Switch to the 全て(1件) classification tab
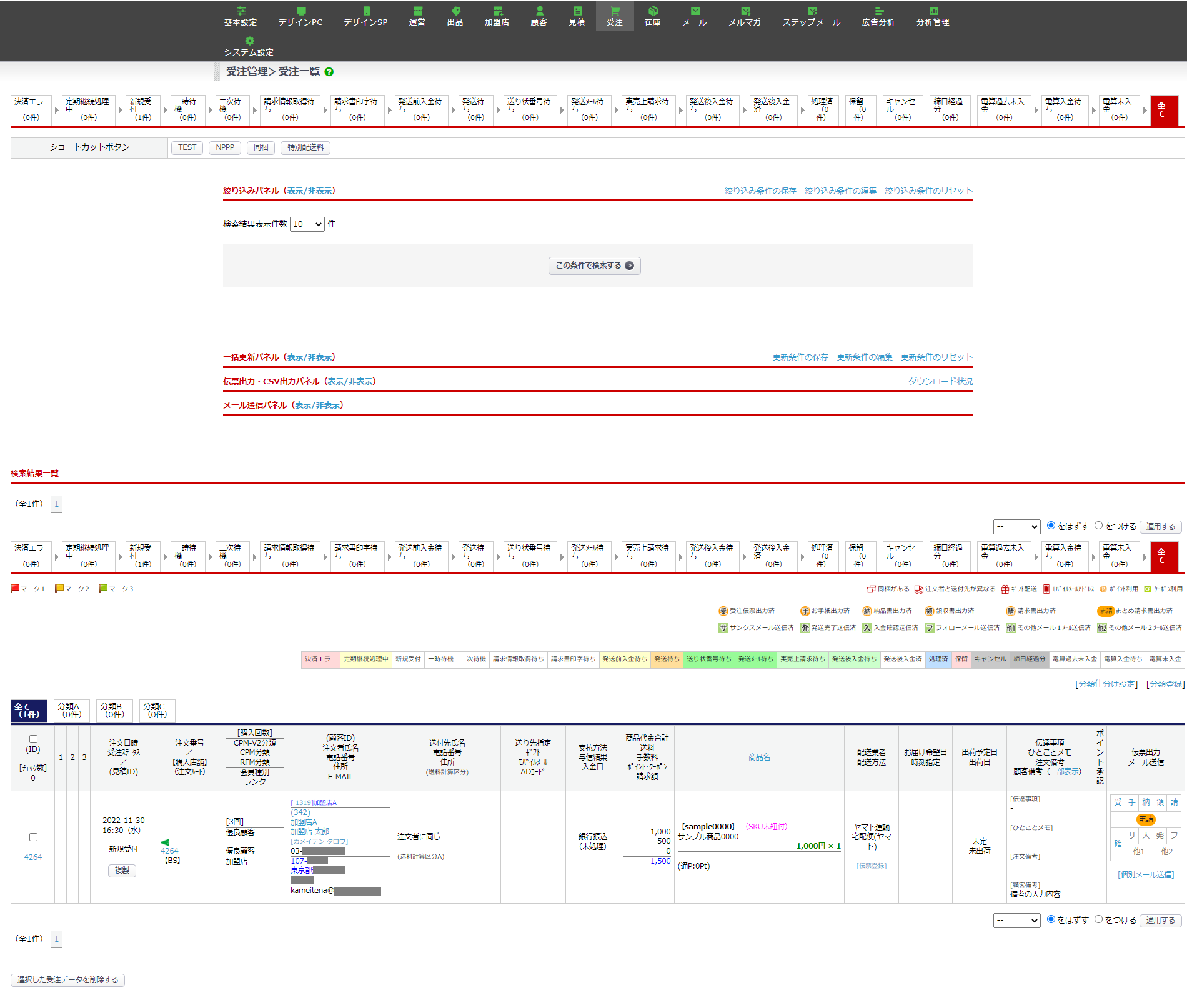This screenshot has width=1187, height=1008. pyautogui.click(x=29, y=711)
